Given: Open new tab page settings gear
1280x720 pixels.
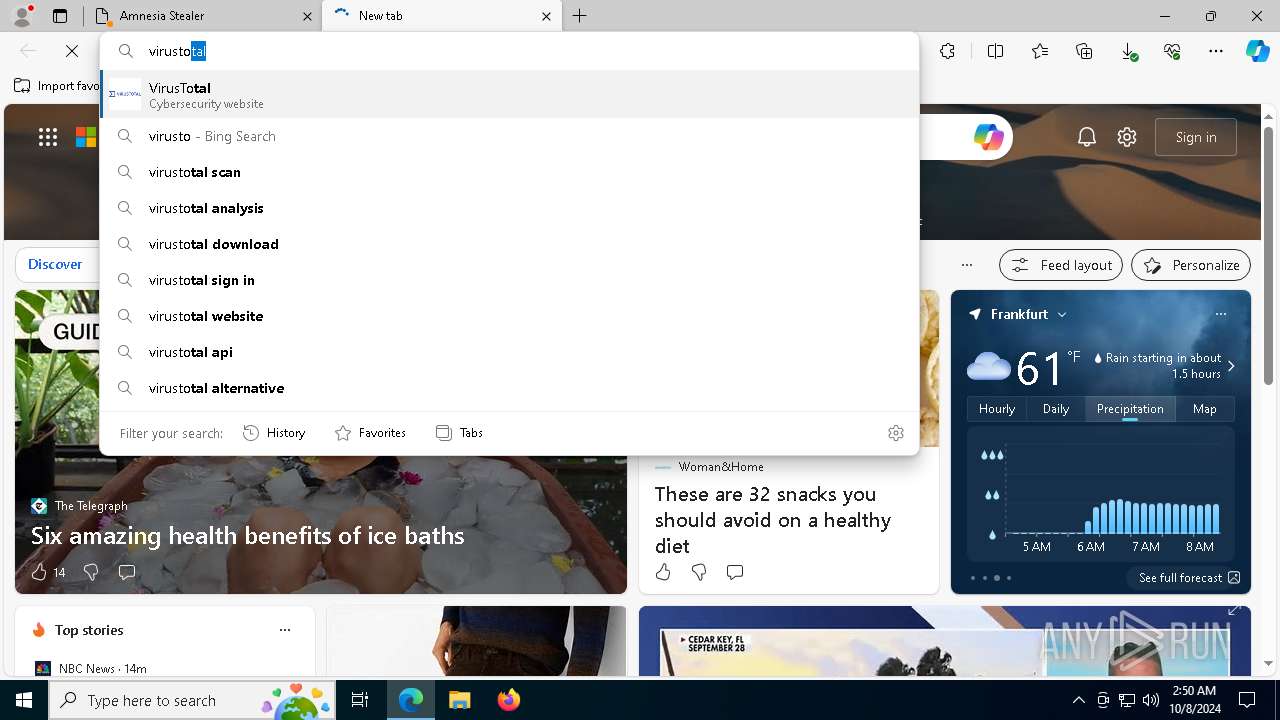Looking at the screenshot, I should coord(1127,137).
